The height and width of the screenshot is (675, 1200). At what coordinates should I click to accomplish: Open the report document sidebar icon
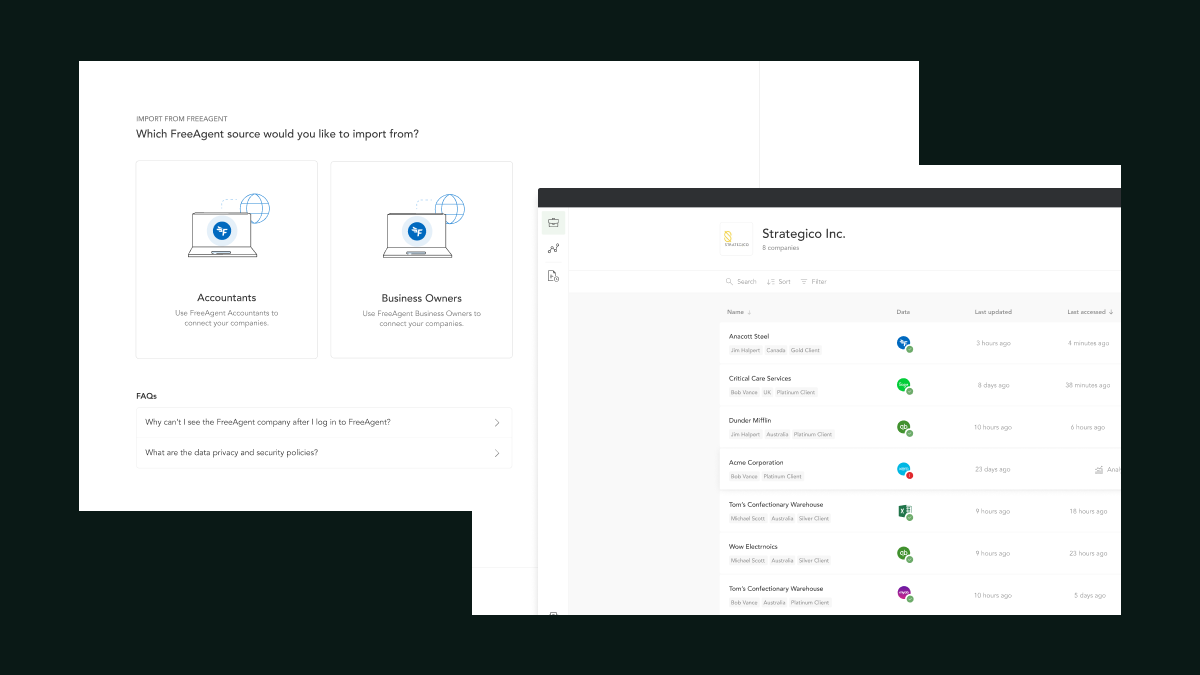(x=553, y=276)
